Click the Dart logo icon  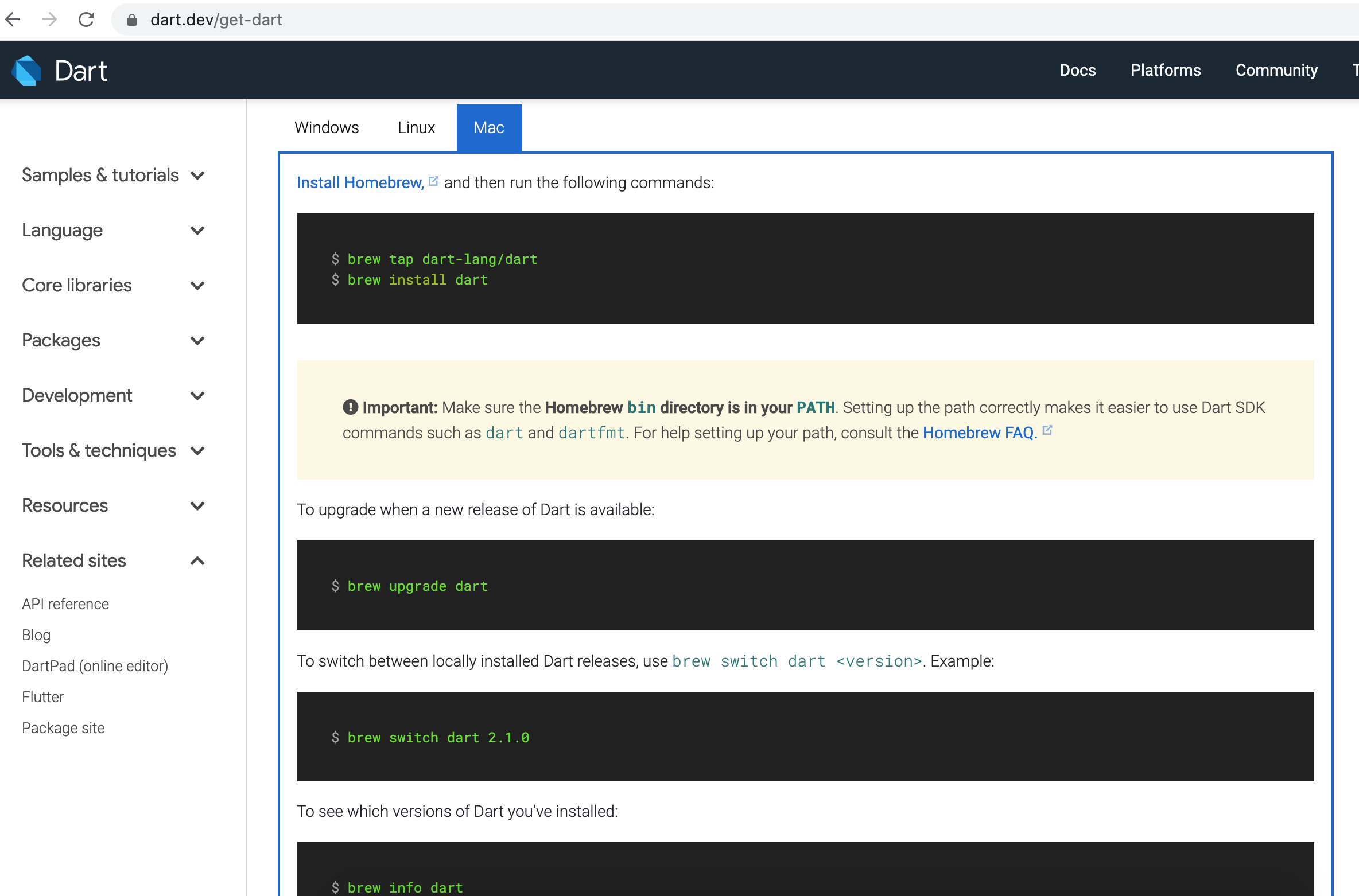click(x=26, y=71)
